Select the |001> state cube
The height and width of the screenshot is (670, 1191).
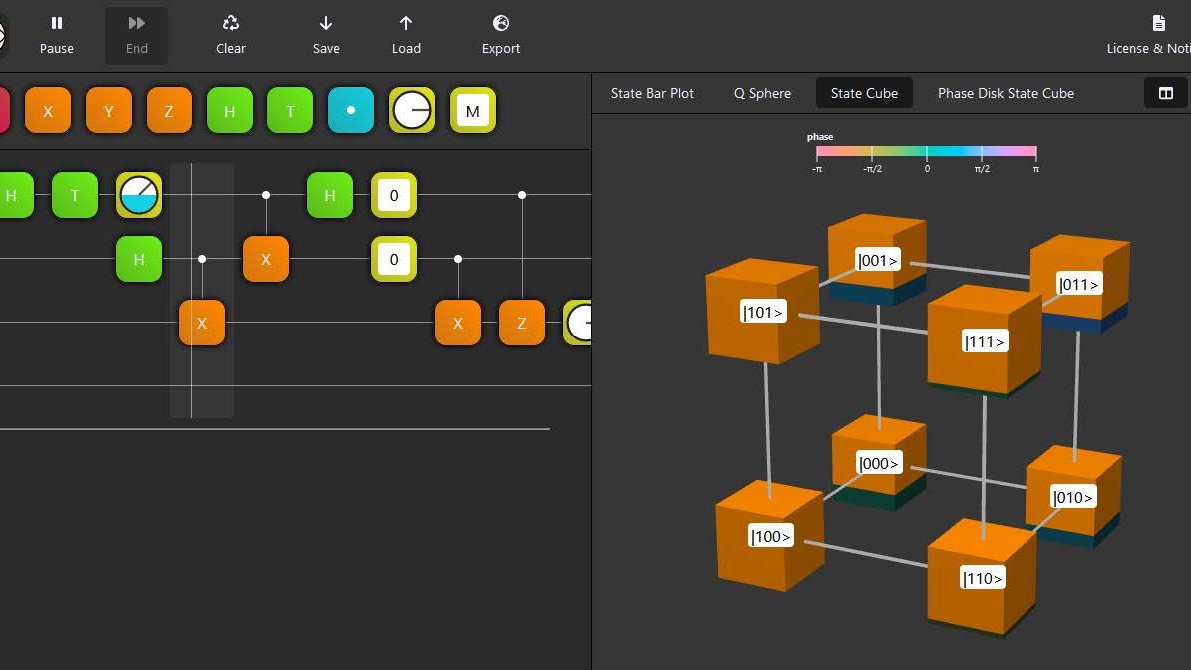click(x=877, y=258)
